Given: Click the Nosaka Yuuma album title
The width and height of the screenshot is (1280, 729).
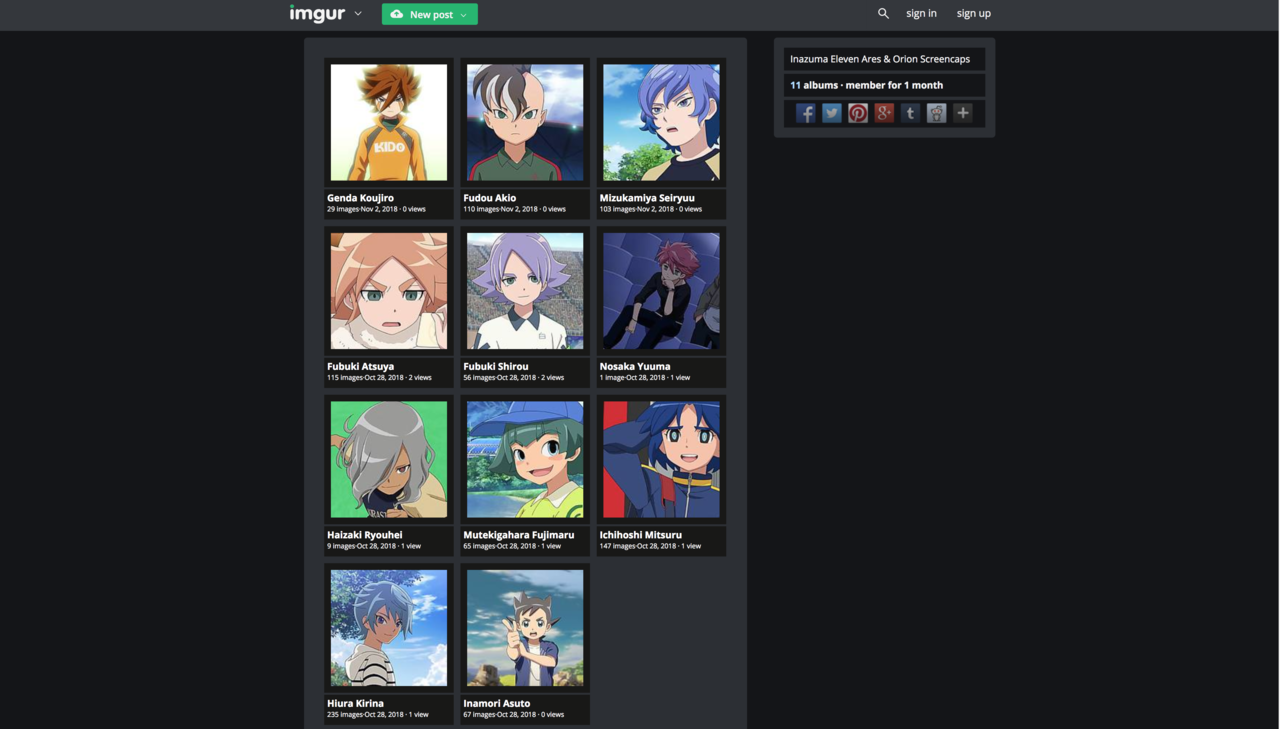Looking at the screenshot, I should click(x=634, y=366).
